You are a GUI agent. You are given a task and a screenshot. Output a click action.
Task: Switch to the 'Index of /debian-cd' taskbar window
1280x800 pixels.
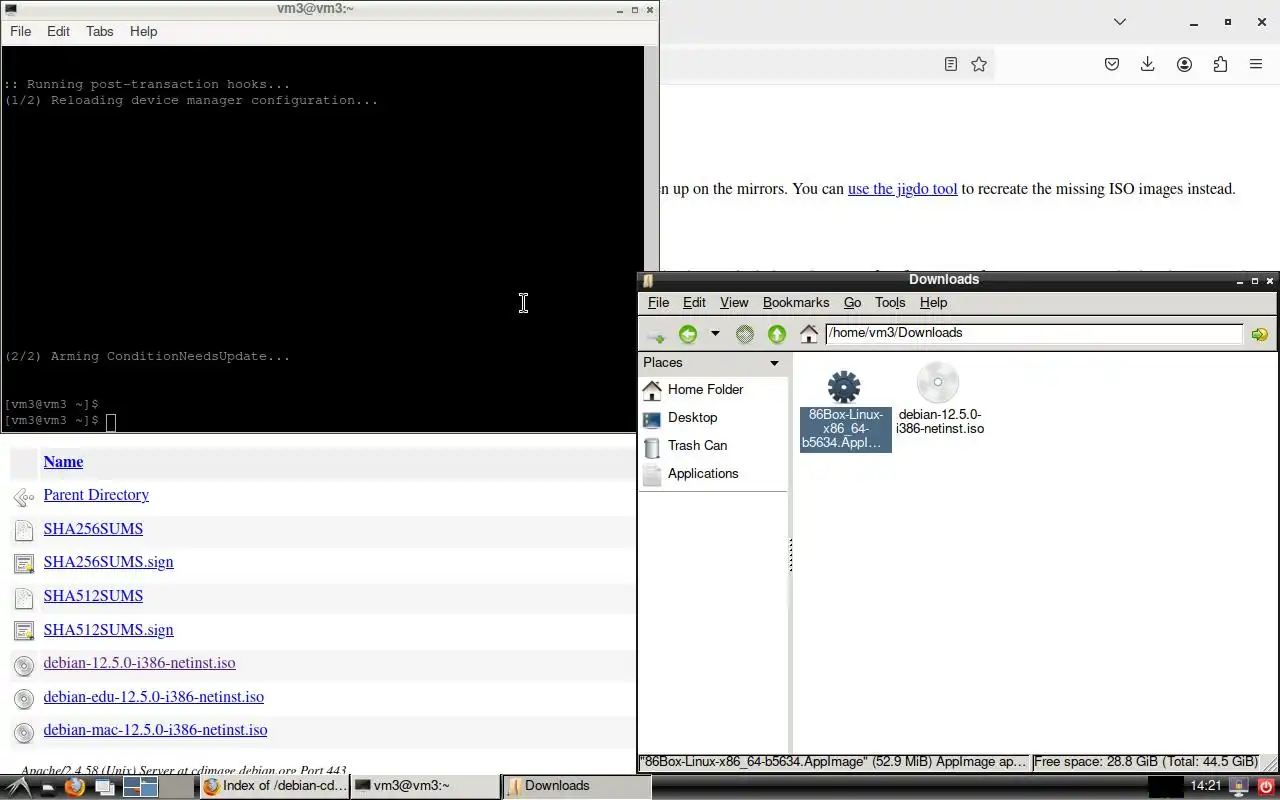click(x=275, y=786)
